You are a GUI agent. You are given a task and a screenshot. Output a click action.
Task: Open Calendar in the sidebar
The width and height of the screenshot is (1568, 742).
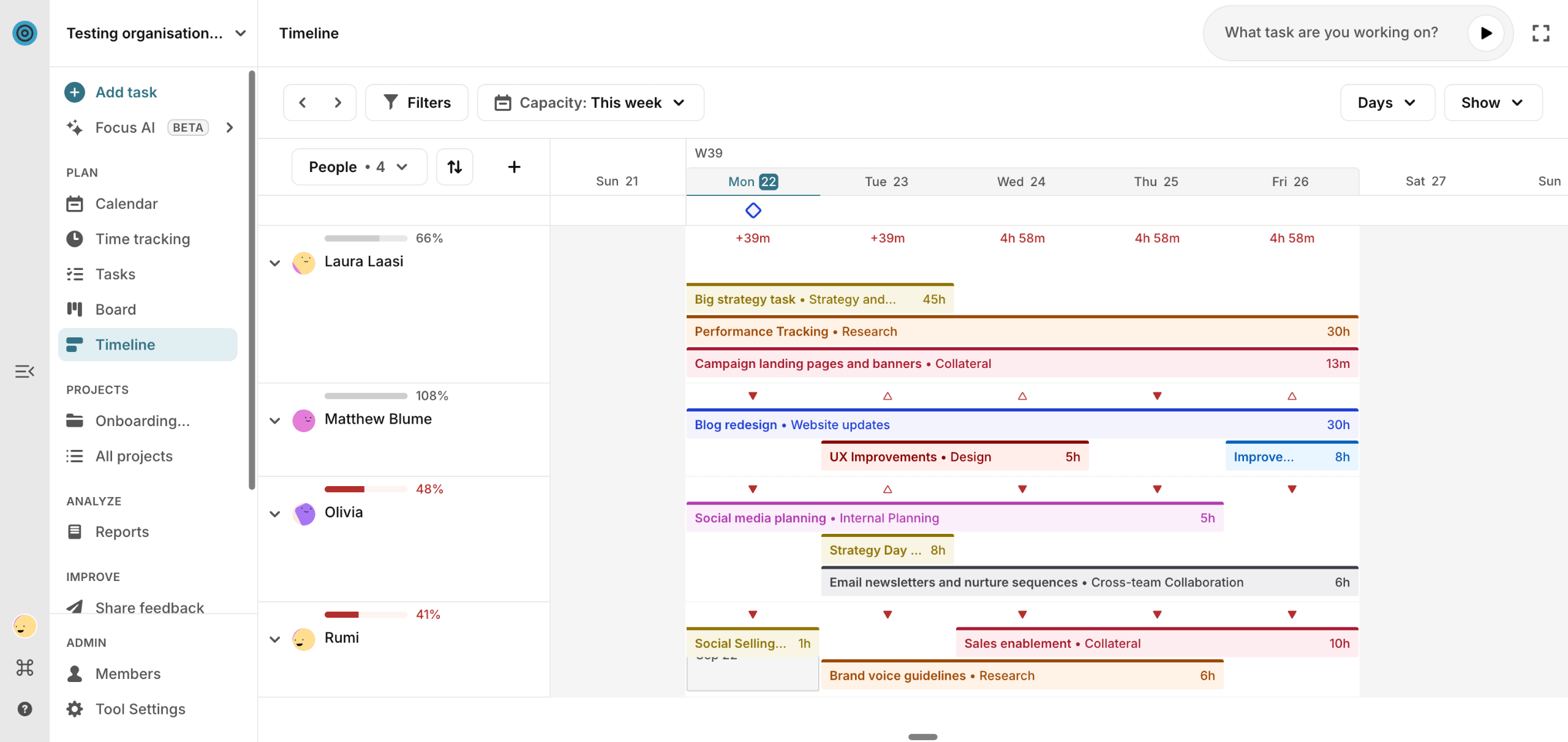click(x=126, y=204)
